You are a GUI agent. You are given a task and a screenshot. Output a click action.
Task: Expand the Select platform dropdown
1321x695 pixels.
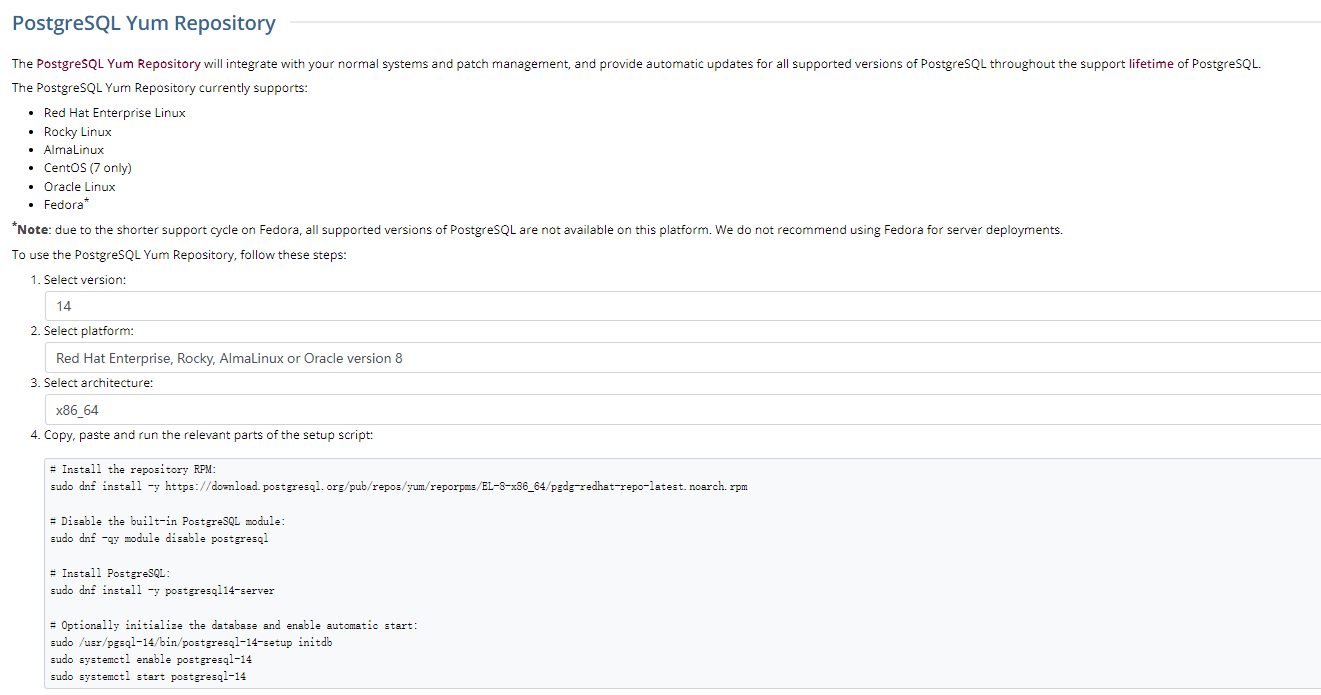[x=683, y=358]
